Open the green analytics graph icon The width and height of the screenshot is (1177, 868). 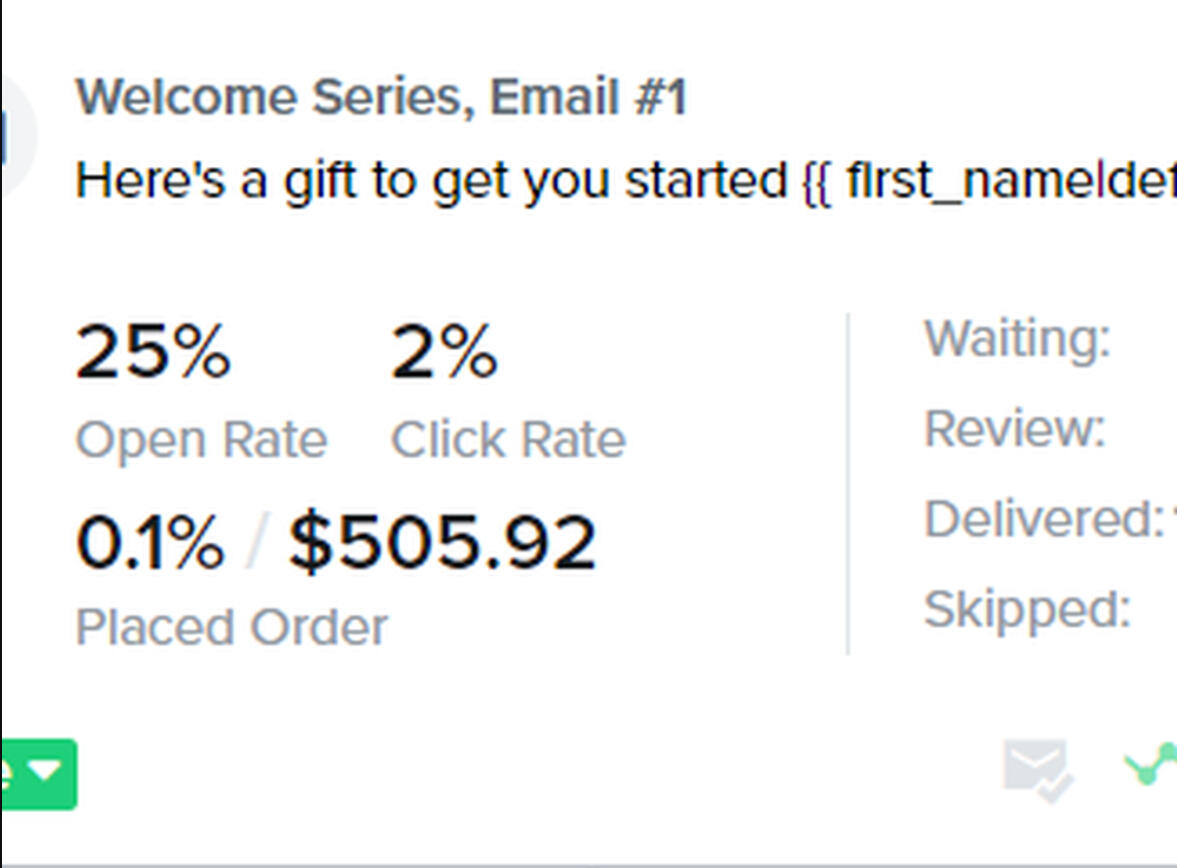[1152, 764]
